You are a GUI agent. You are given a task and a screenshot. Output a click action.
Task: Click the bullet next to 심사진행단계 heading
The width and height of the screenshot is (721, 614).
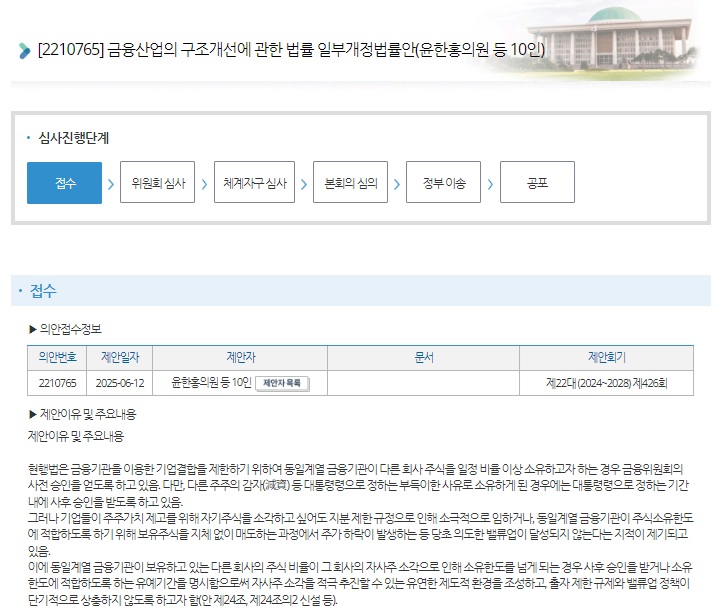[28, 137]
